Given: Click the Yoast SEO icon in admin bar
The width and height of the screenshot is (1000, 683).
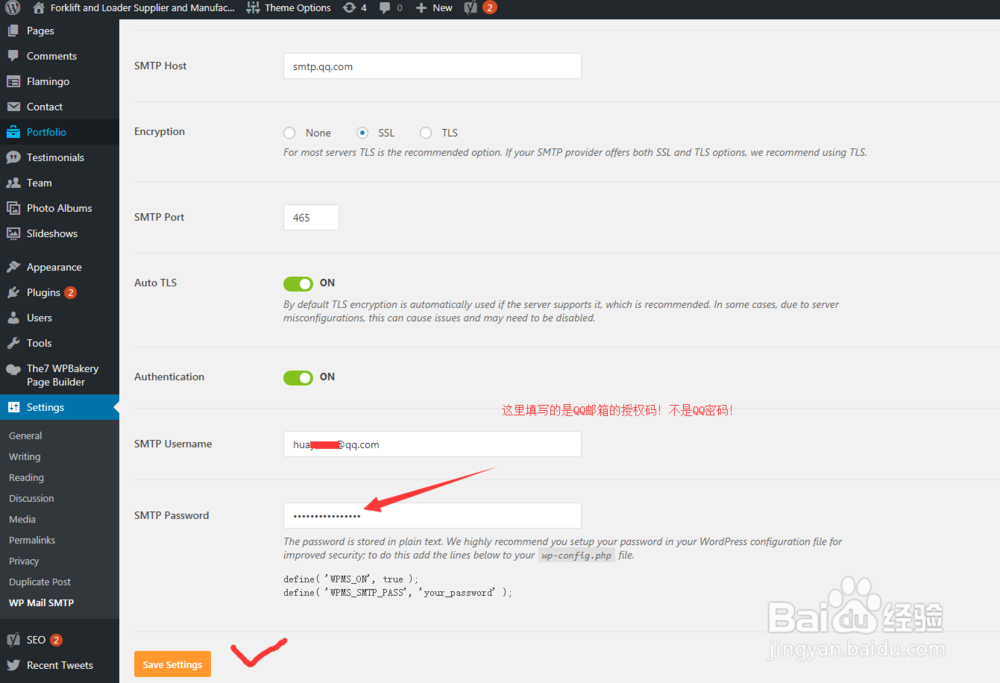Looking at the screenshot, I should (471, 8).
